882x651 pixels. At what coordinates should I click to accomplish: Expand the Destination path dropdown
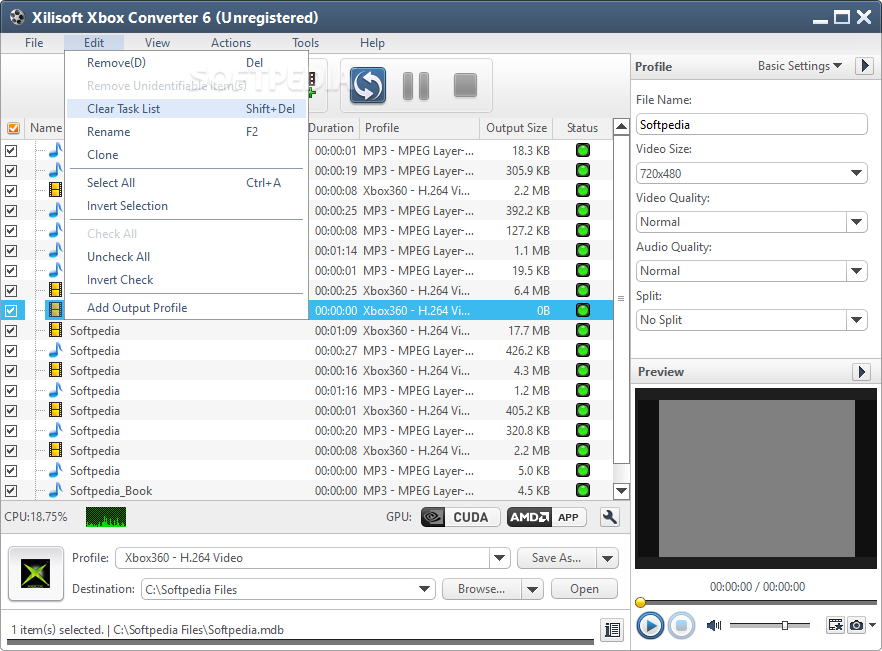click(425, 589)
